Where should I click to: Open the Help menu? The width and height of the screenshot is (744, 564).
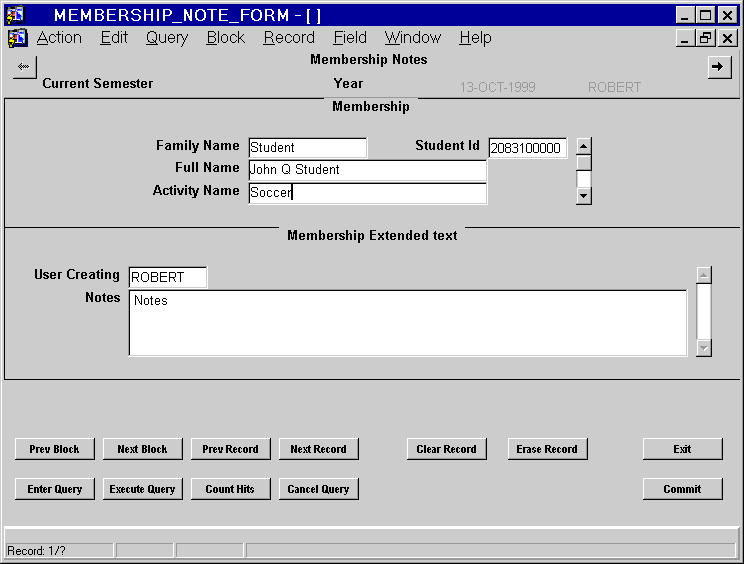pyautogui.click(x=475, y=37)
